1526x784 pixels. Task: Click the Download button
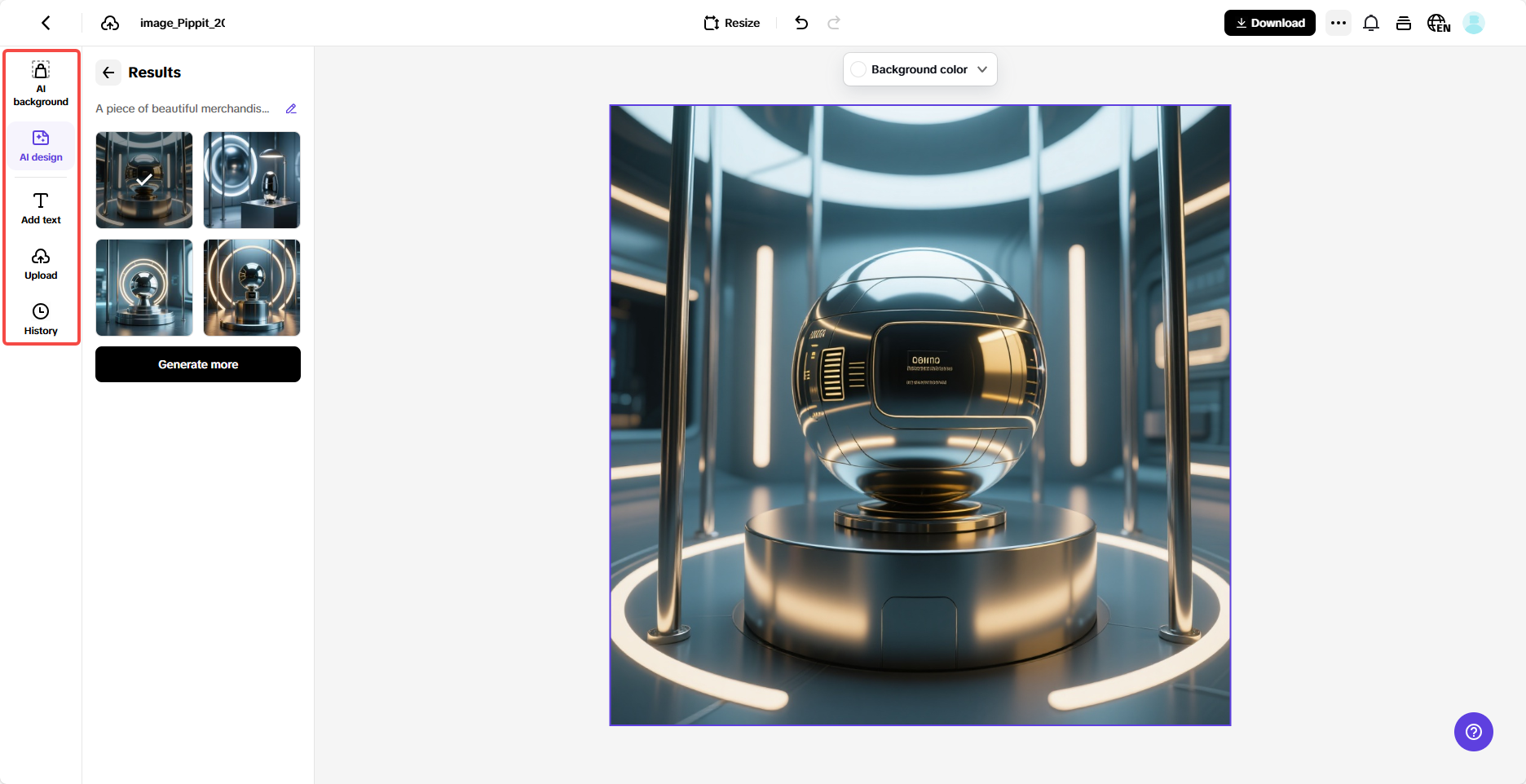click(x=1269, y=23)
